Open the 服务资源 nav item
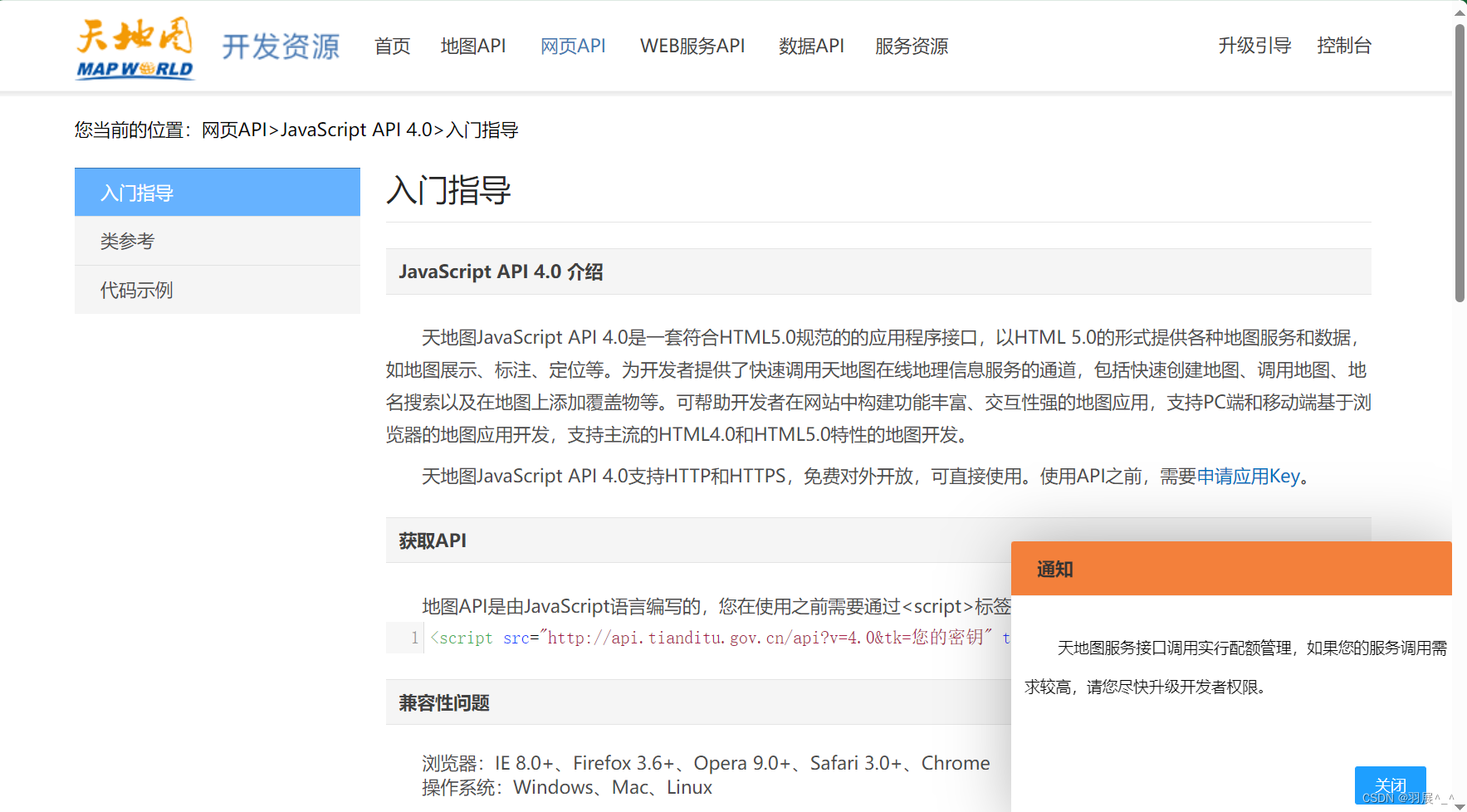Image resolution: width=1467 pixels, height=812 pixels. (x=912, y=46)
